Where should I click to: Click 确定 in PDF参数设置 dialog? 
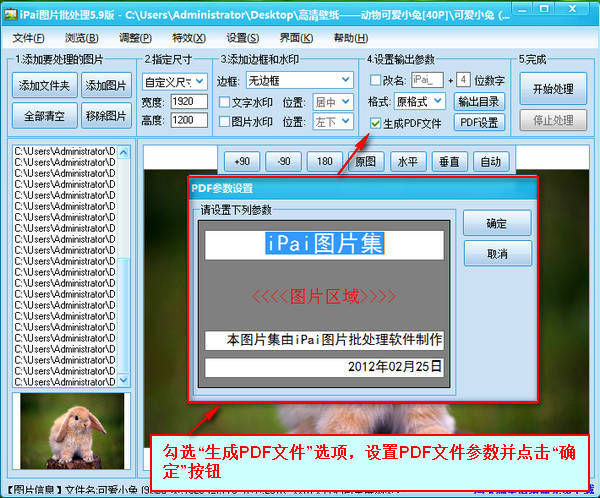pyautogui.click(x=497, y=223)
